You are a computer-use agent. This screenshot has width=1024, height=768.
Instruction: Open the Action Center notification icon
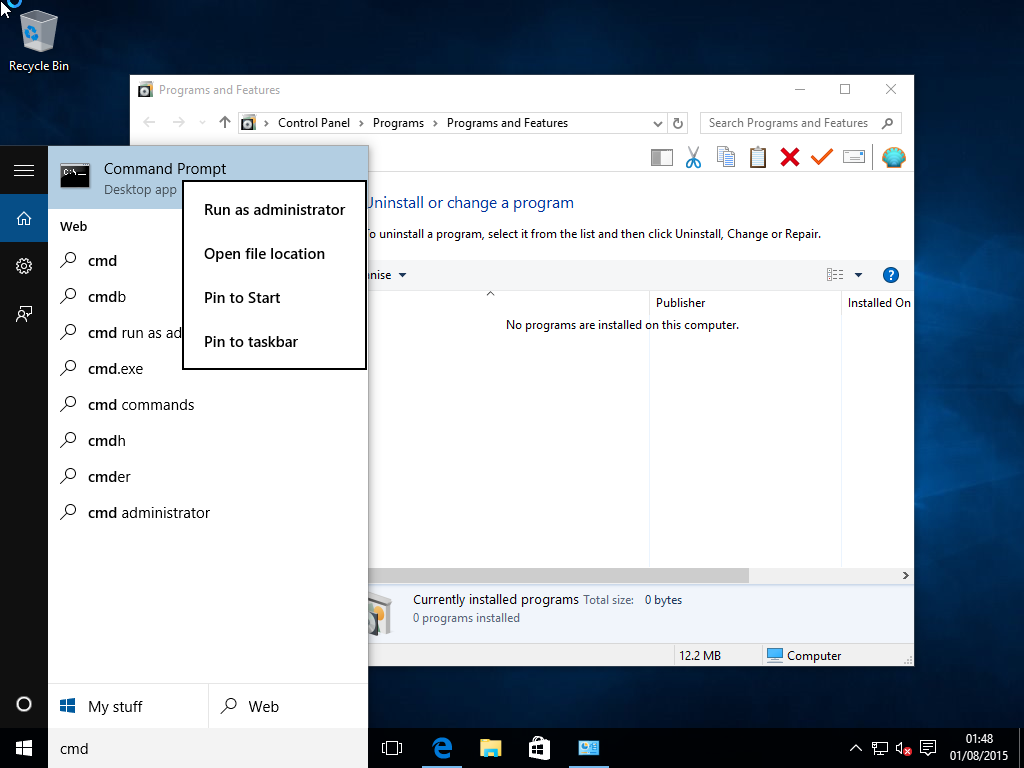927,748
